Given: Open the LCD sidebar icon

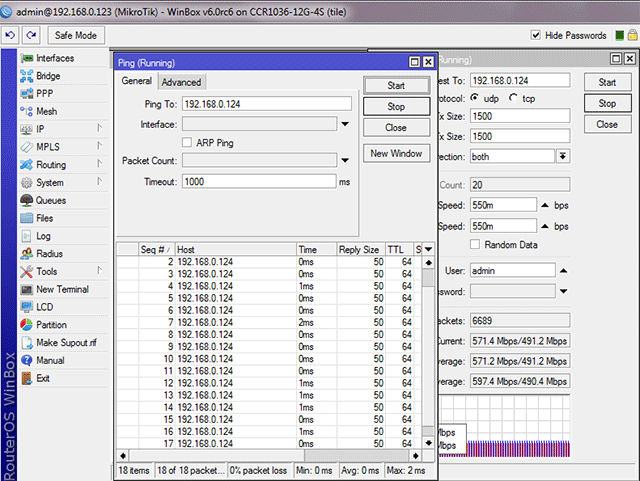Looking at the screenshot, I should point(27,307).
